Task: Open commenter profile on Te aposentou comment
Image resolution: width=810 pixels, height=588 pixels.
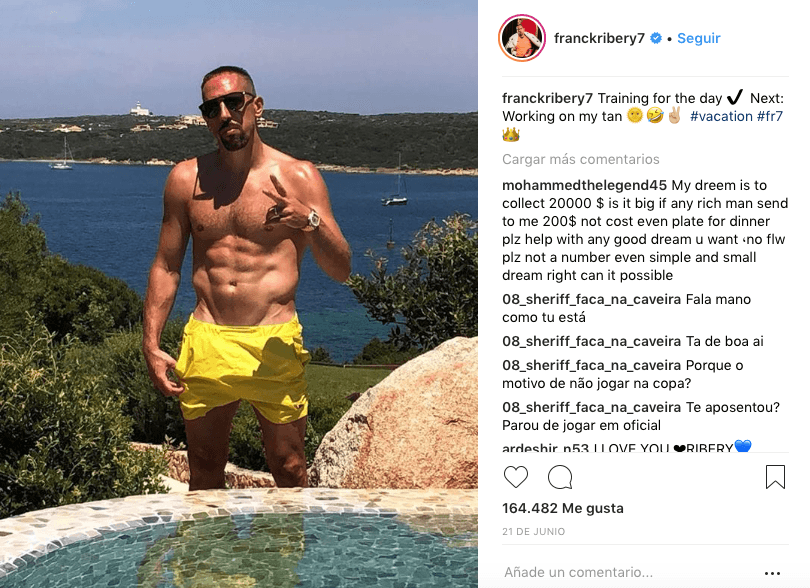Action: 591,408
